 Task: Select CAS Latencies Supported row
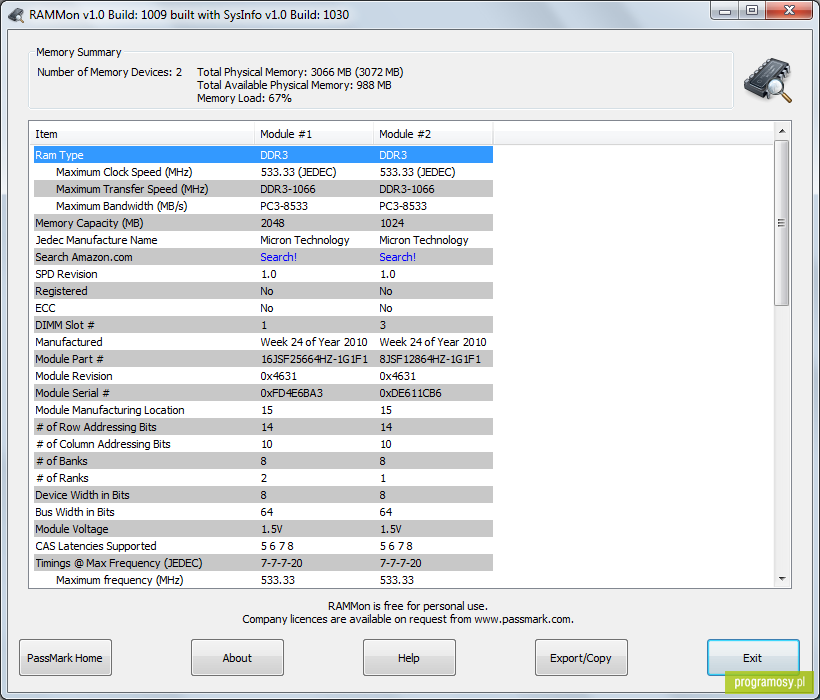pyautogui.click(x=264, y=546)
